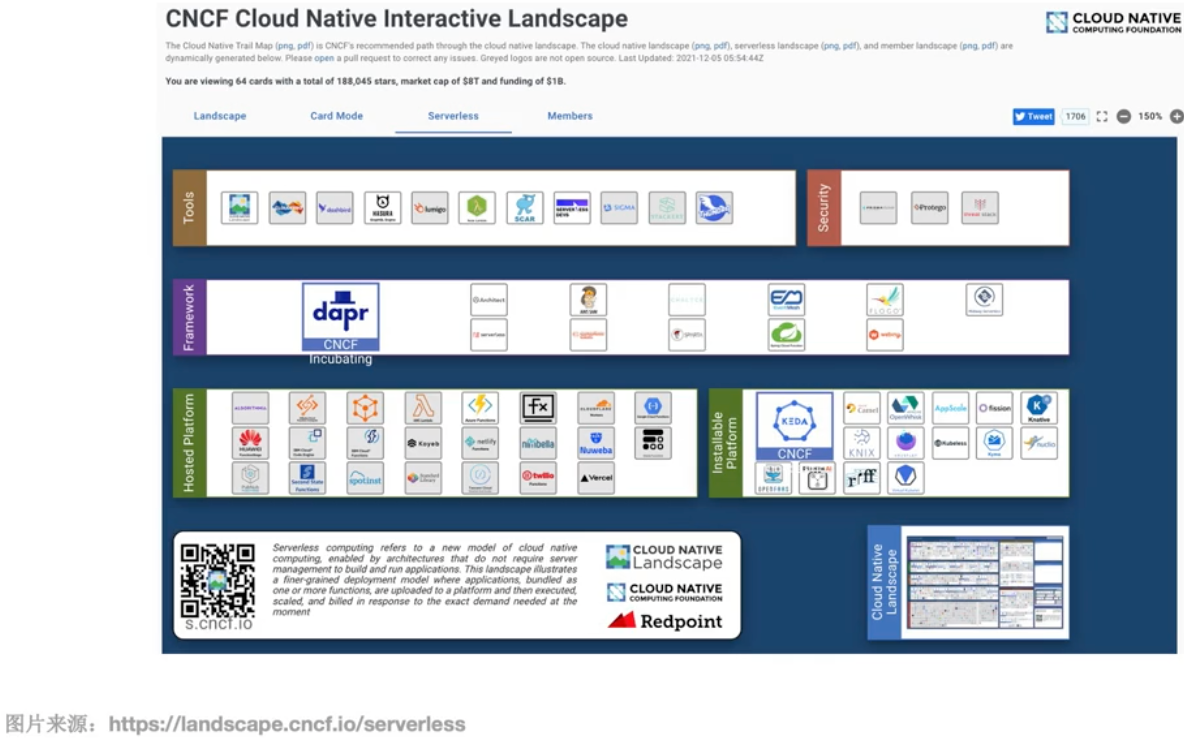
Task: Click the Redpoint logo
Action: click(x=665, y=621)
